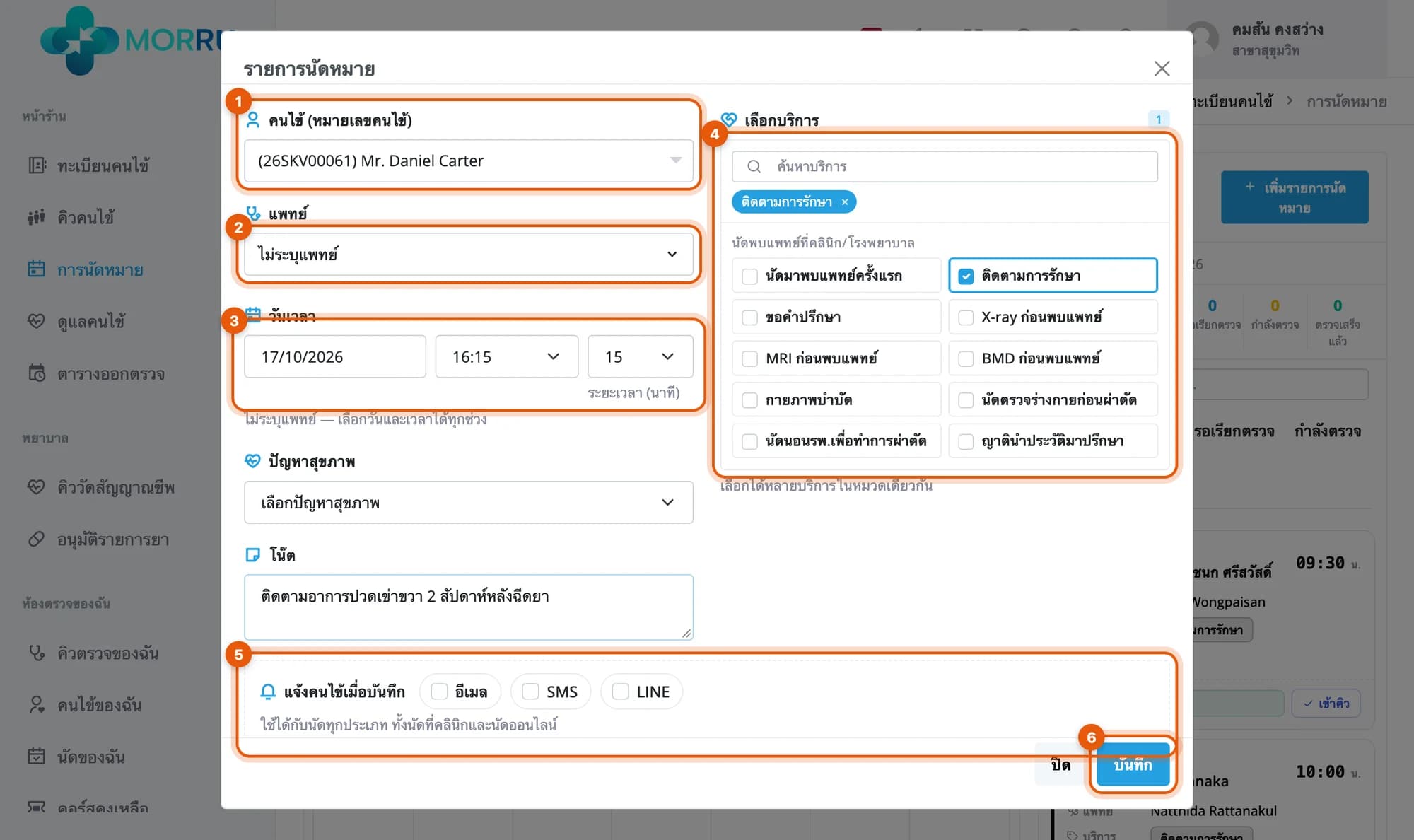Click the บันทึก save button
1414x840 pixels.
[1133, 764]
